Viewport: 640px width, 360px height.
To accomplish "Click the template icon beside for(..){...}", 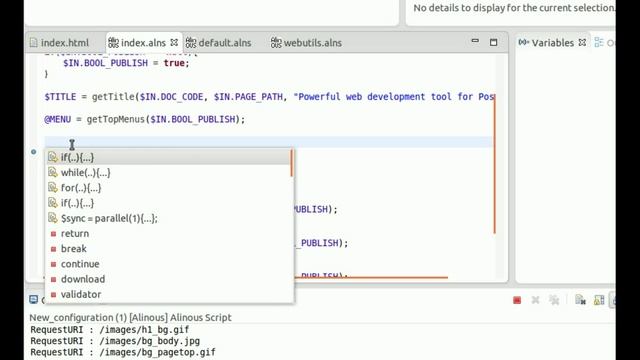I will pos(53,187).
